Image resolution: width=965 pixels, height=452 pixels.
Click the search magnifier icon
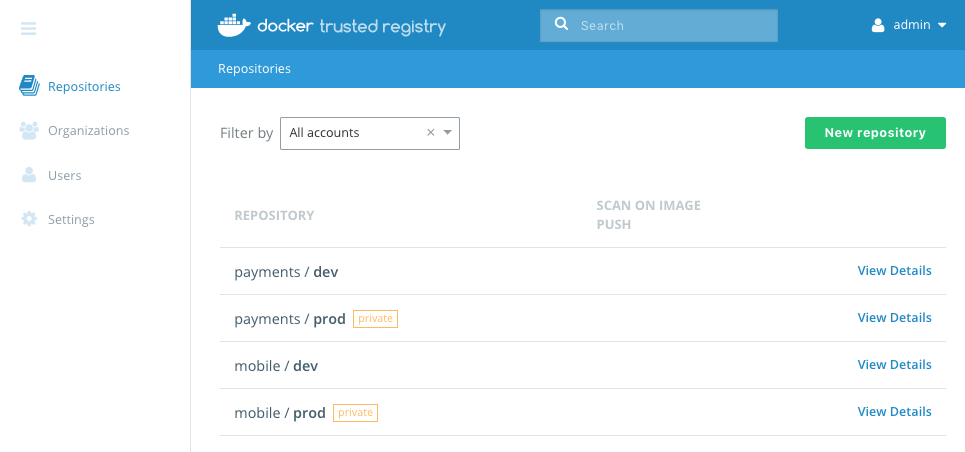coord(561,25)
